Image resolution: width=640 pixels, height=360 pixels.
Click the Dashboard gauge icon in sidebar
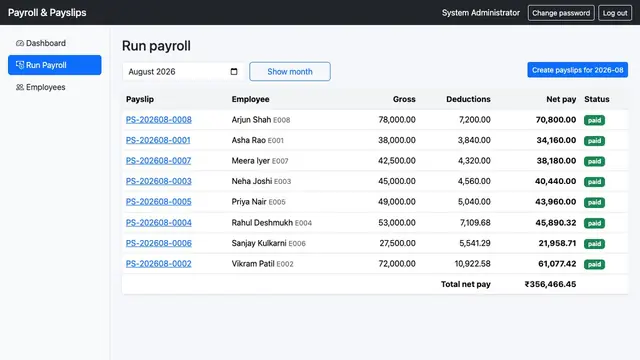click(20, 43)
